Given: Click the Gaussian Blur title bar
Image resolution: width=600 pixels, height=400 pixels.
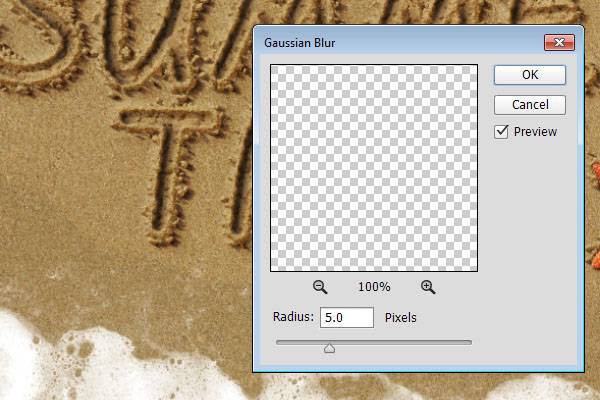Looking at the screenshot, I should [400, 43].
